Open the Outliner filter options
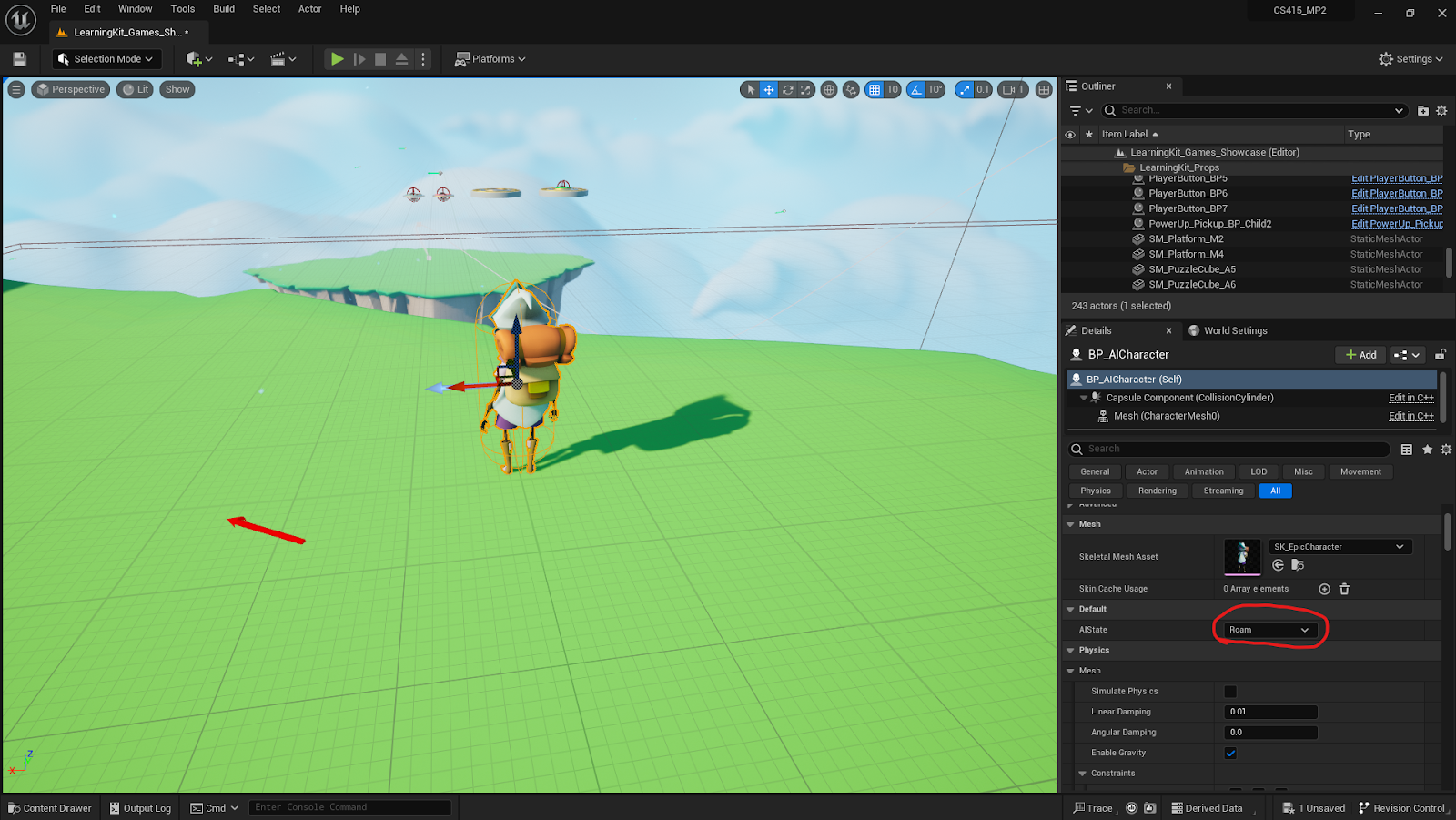This screenshot has width=1456, height=820. (x=1080, y=110)
